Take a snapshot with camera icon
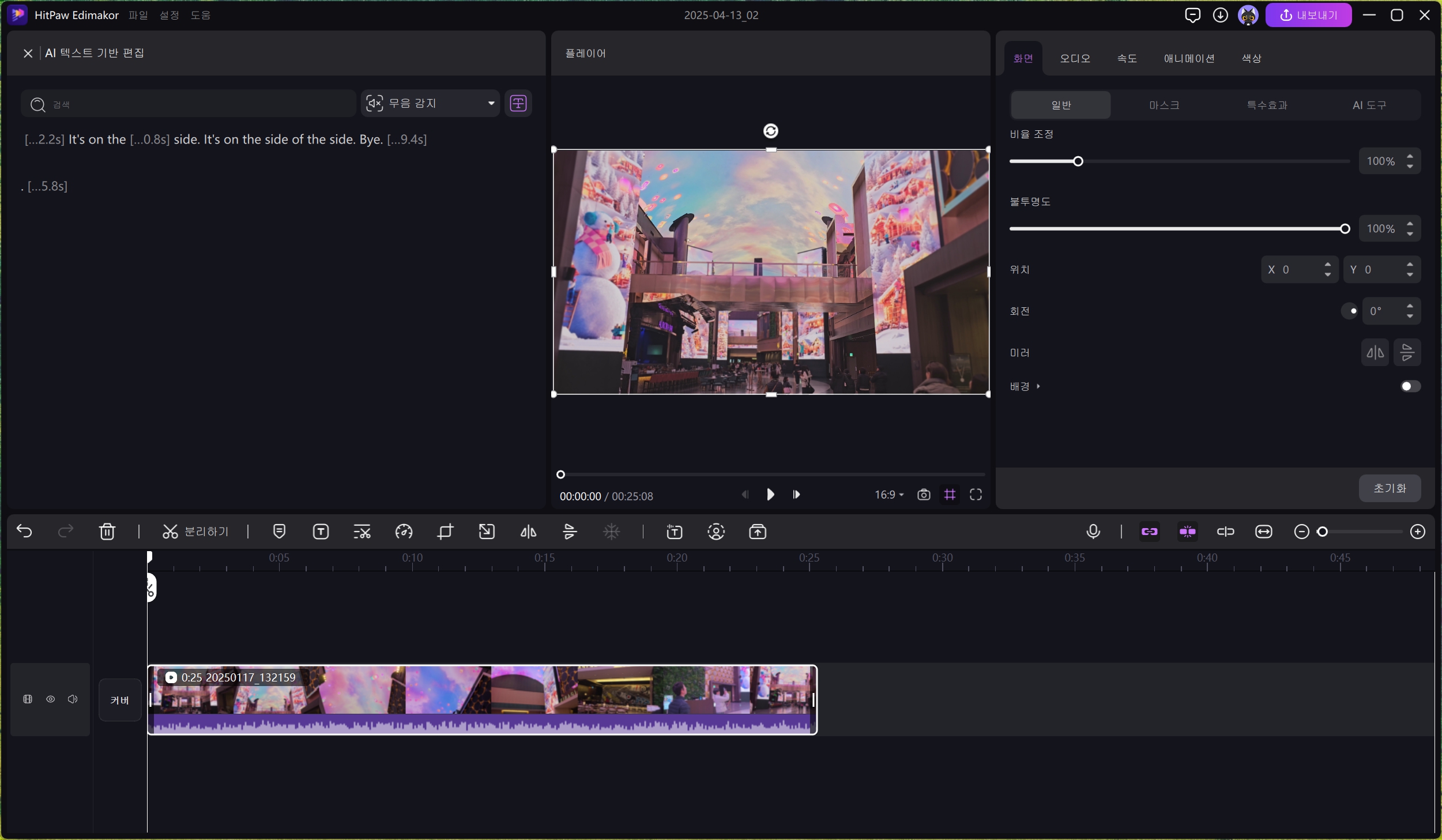Image resolution: width=1442 pixels, height=840 pixels. [x=924, y=495]
